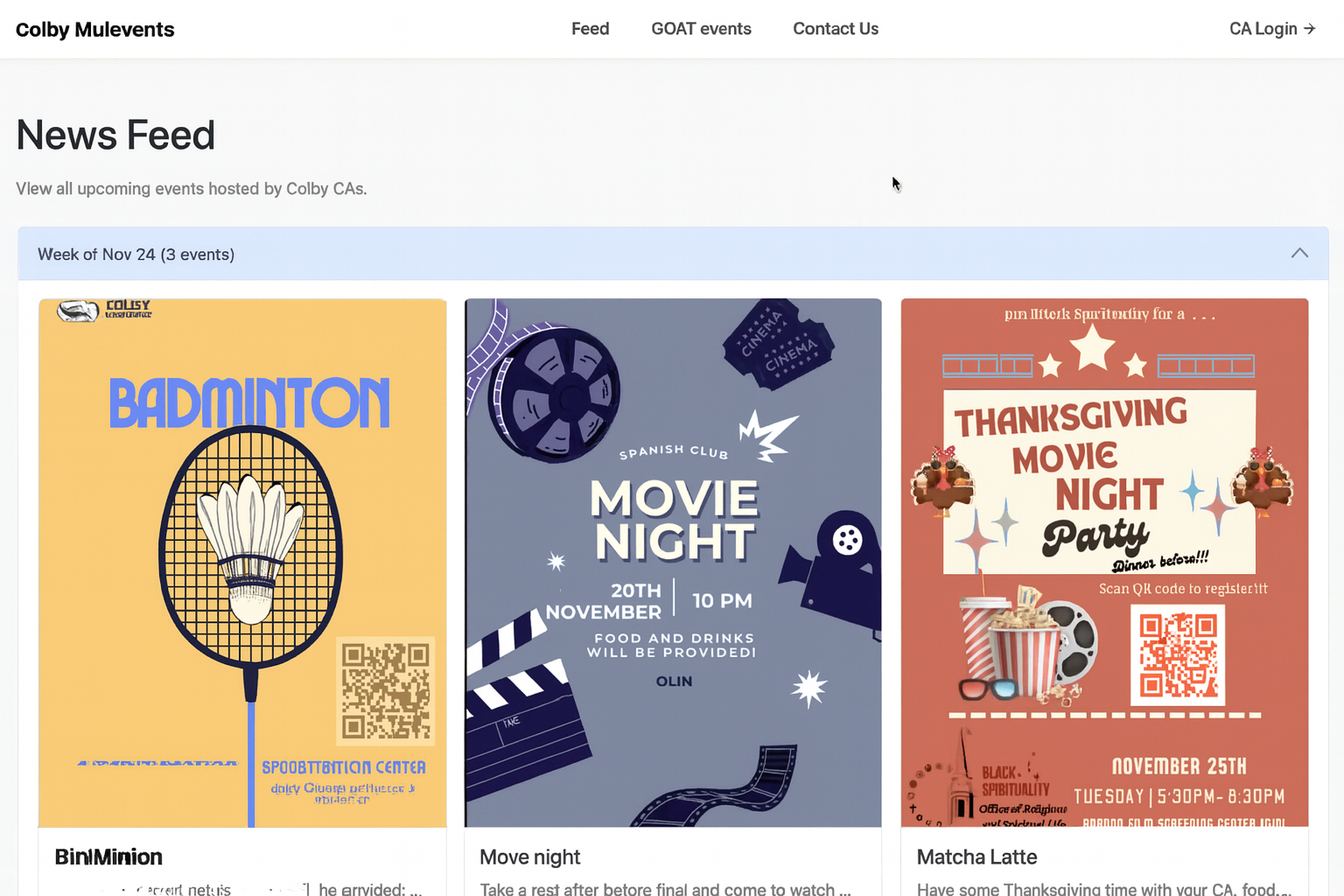Open the Contact Us page

point(835,29)
